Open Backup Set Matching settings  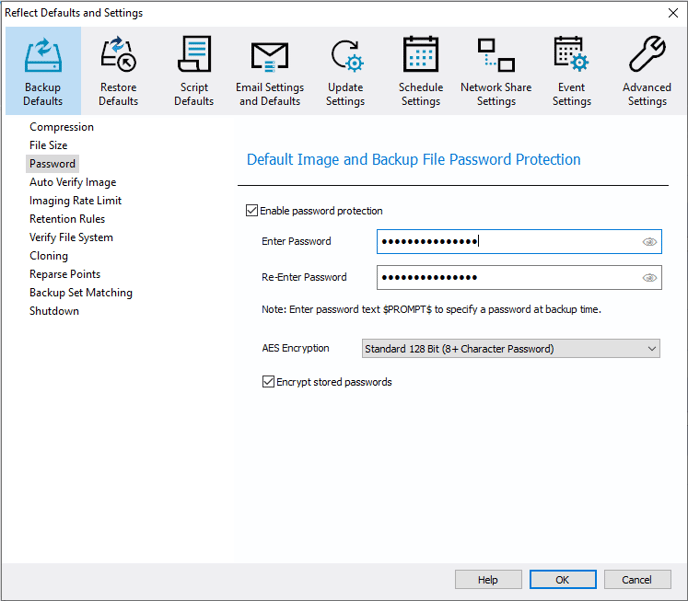coord(81,293)
